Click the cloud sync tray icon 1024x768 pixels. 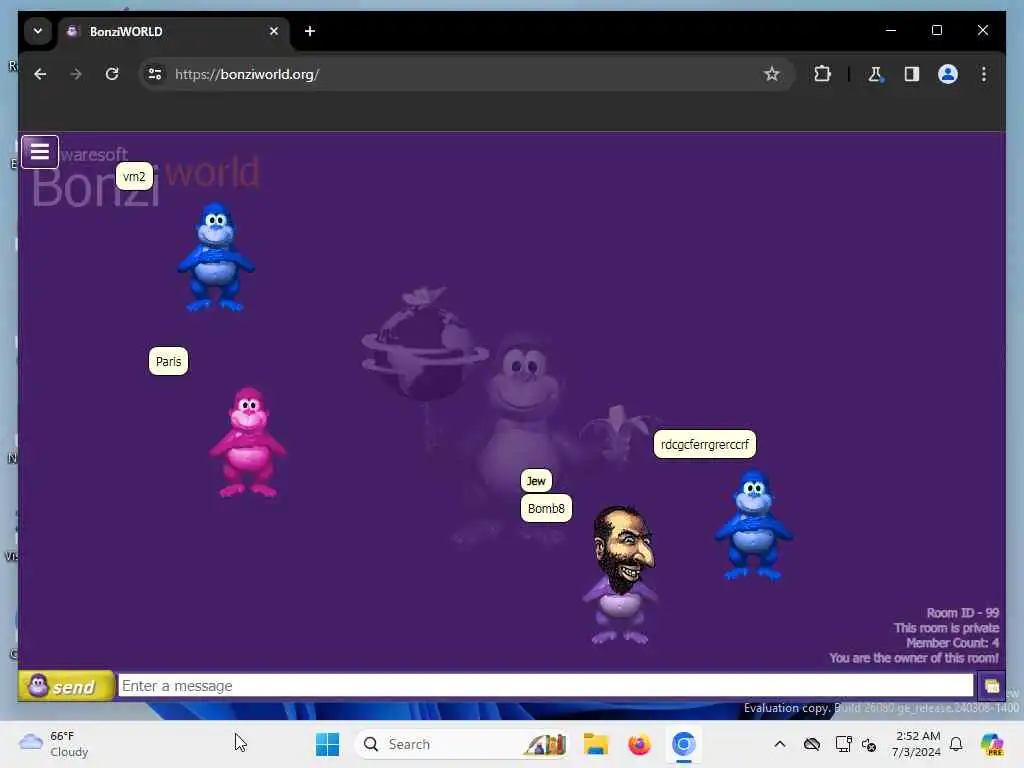click(812, 744)
